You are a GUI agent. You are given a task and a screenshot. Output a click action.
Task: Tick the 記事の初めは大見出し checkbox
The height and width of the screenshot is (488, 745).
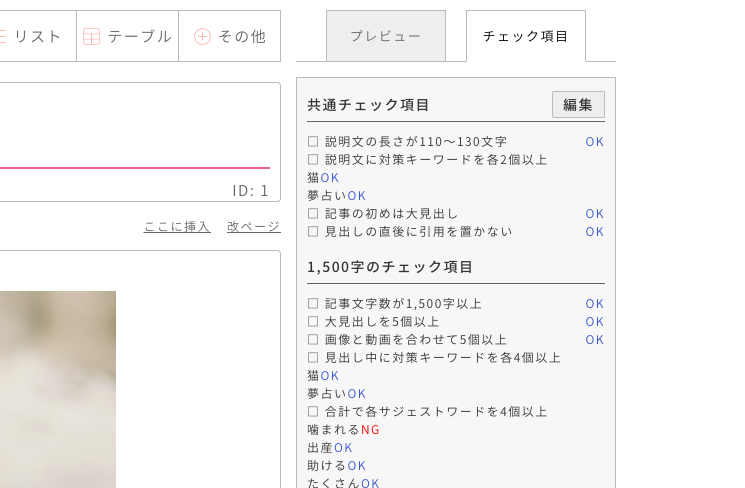pyautogui.click(x=313, y=214)
